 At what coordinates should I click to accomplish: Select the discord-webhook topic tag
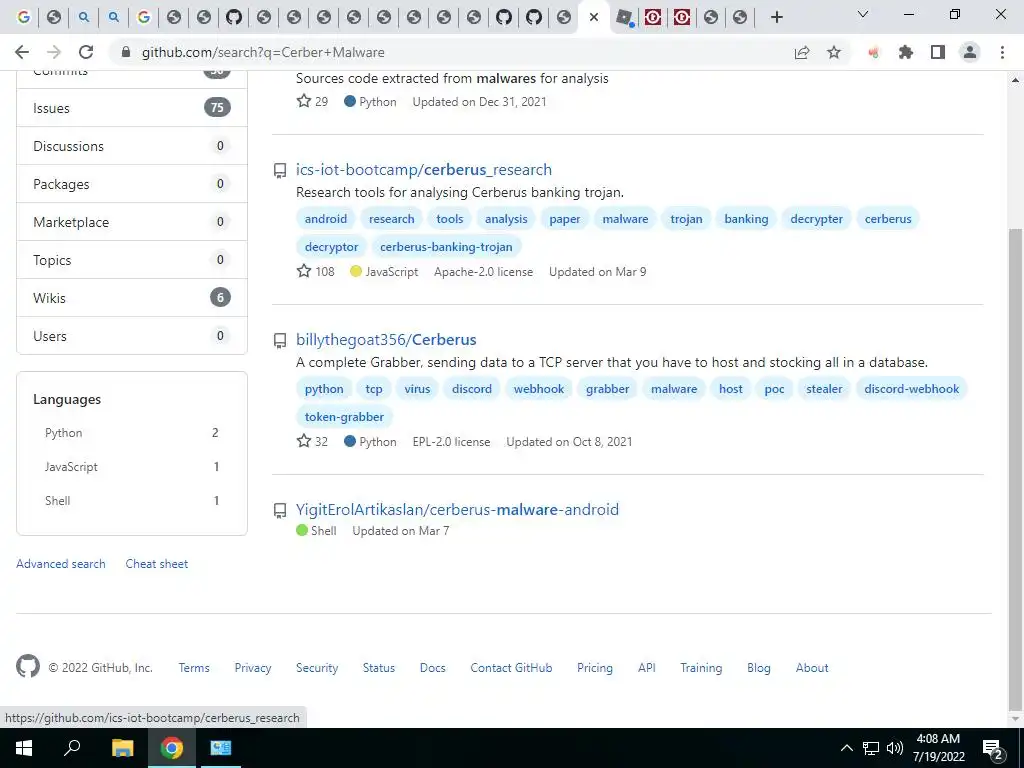[912, 389]
